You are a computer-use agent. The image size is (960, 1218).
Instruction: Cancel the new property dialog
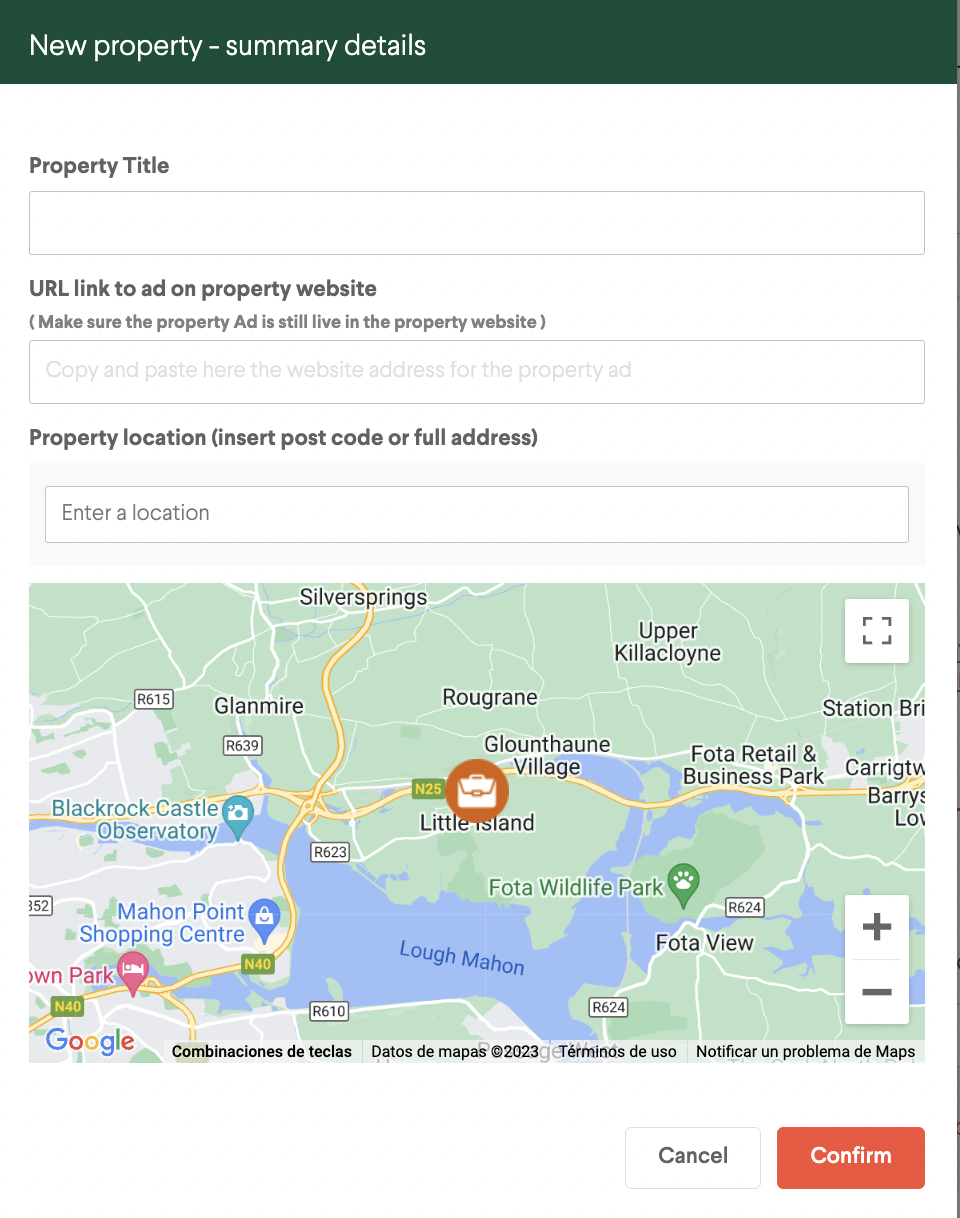[693, 1158]
